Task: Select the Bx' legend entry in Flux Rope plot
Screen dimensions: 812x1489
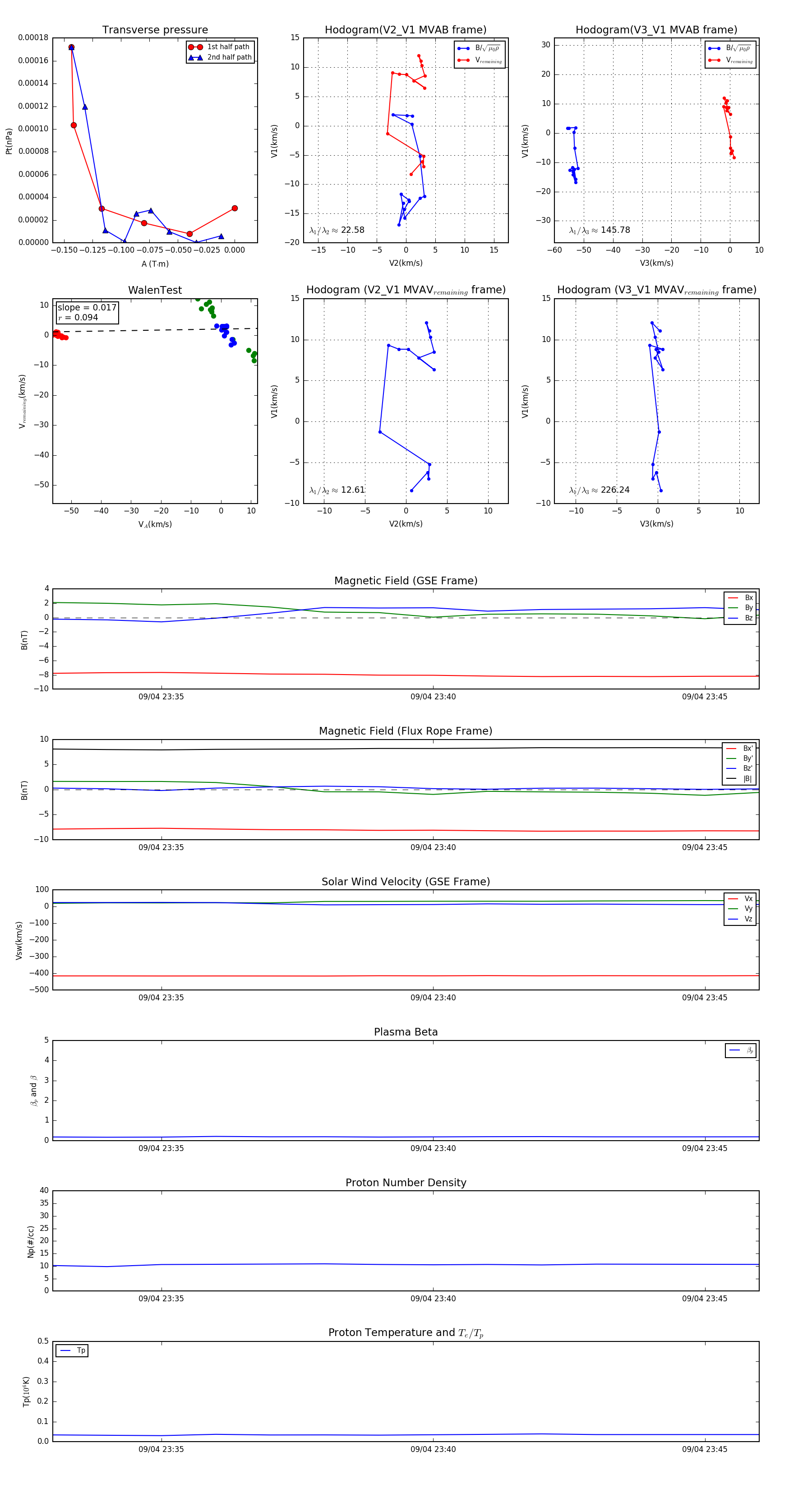Action: (x=740, y=748)
